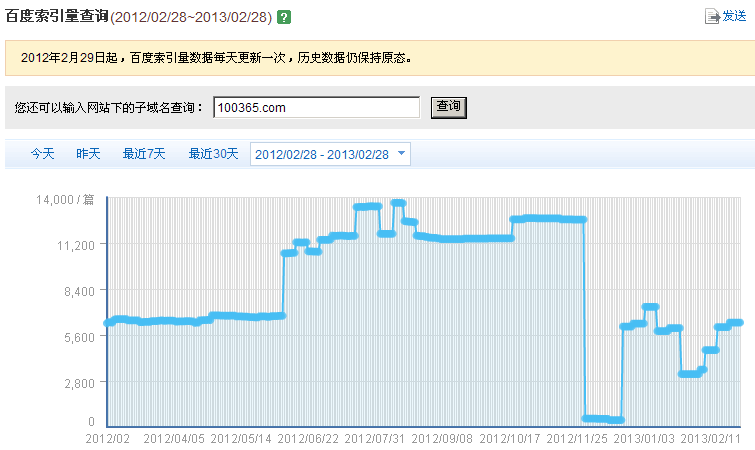Click the 2012/05/14 x-axis date label
This screenshot has width=755, height=450.
241,439
